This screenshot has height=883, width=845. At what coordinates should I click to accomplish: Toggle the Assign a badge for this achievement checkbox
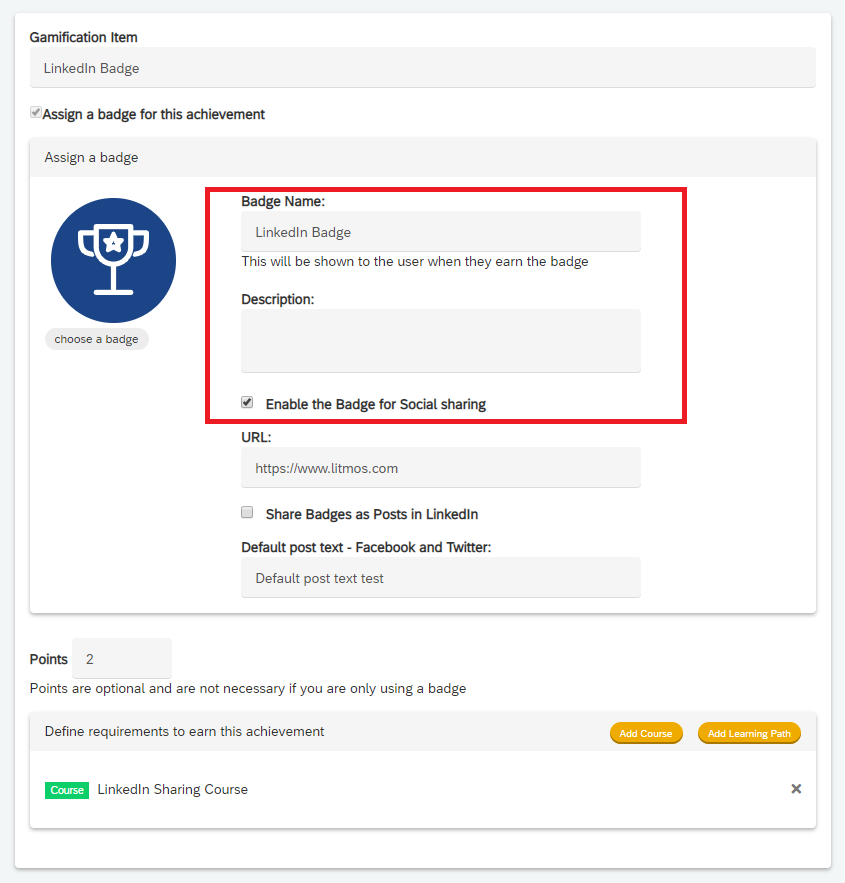point(36,112)
